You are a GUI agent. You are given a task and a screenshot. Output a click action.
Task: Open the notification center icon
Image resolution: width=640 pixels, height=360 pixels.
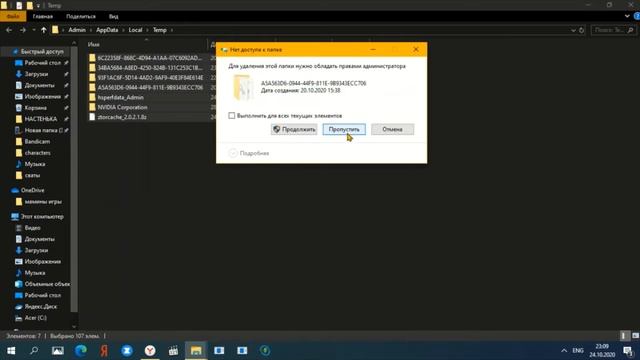pyautogui.click(x=628, y=351)
